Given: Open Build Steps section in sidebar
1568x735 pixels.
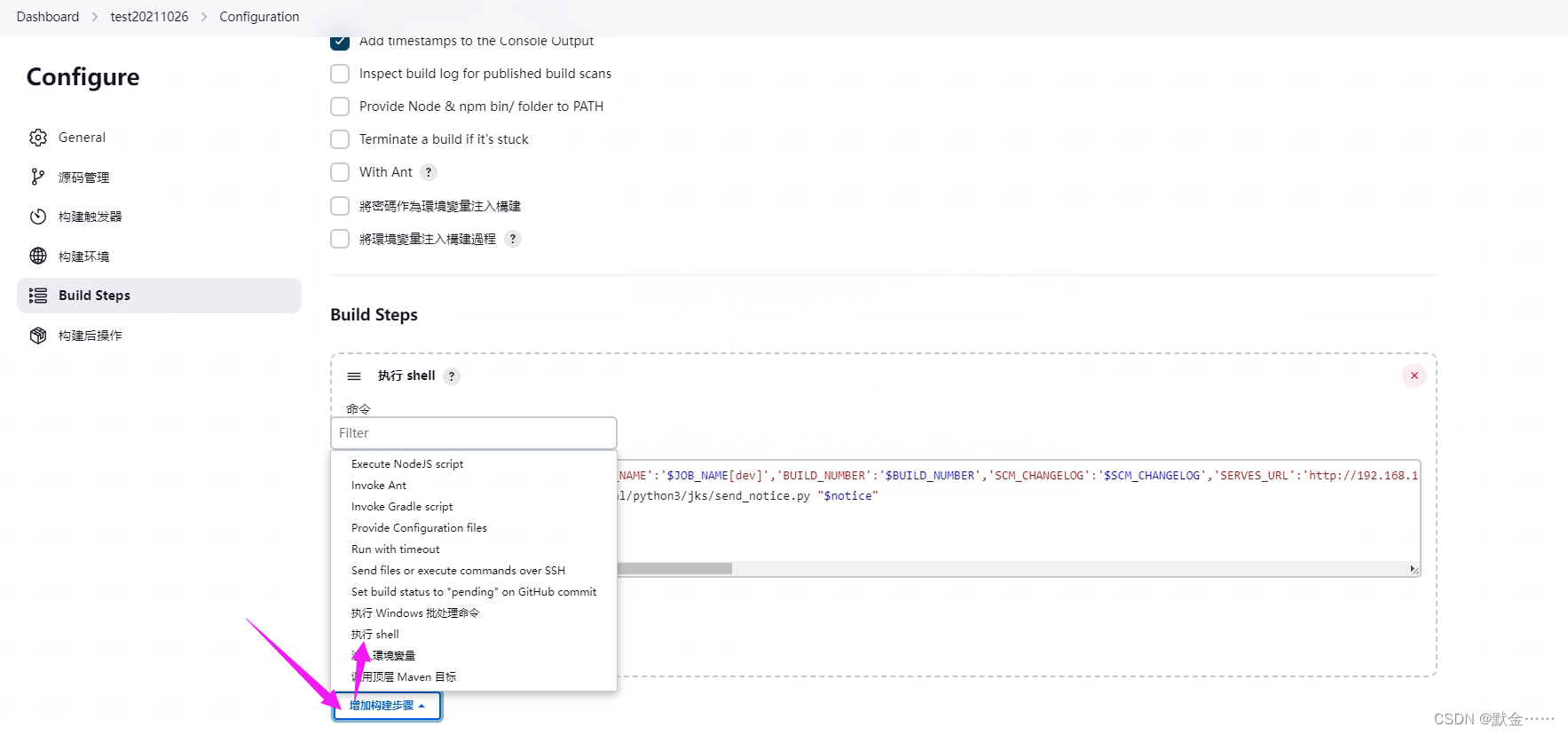Looking at the screenshot, I should (159, 296).
